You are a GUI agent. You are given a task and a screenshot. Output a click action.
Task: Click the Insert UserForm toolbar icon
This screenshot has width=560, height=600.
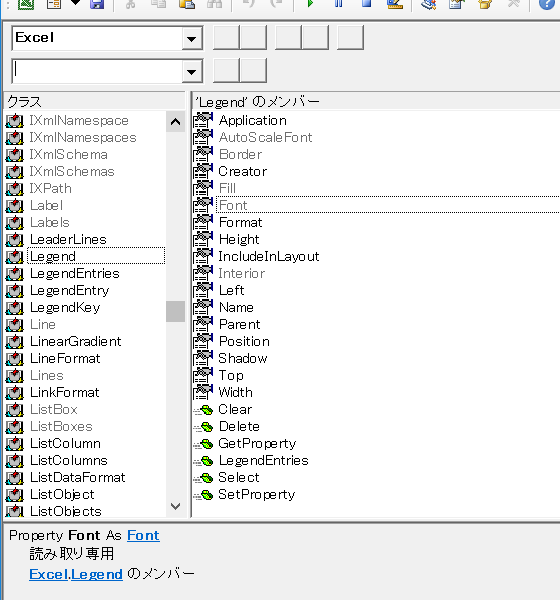pos(54,4)
